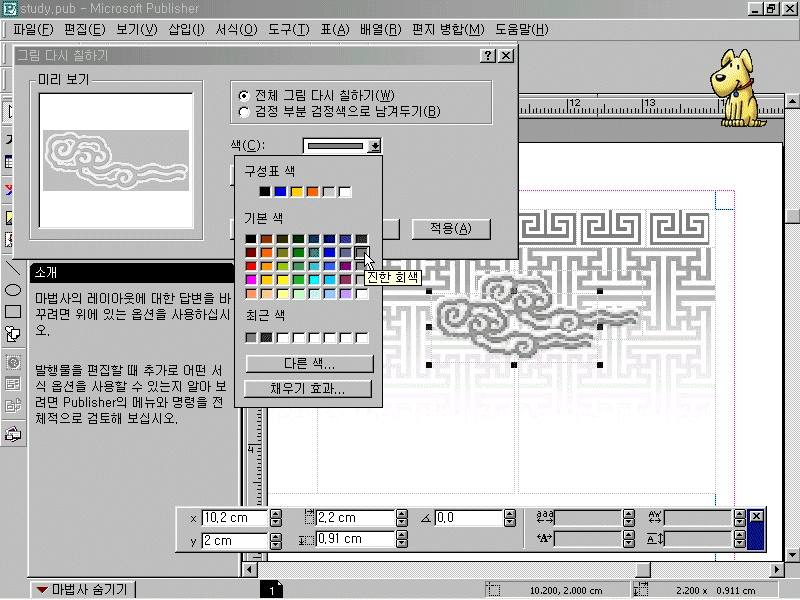The image size is (800, 600).
Task: Click the object position icon in status bar
Action: pos(493,590)
